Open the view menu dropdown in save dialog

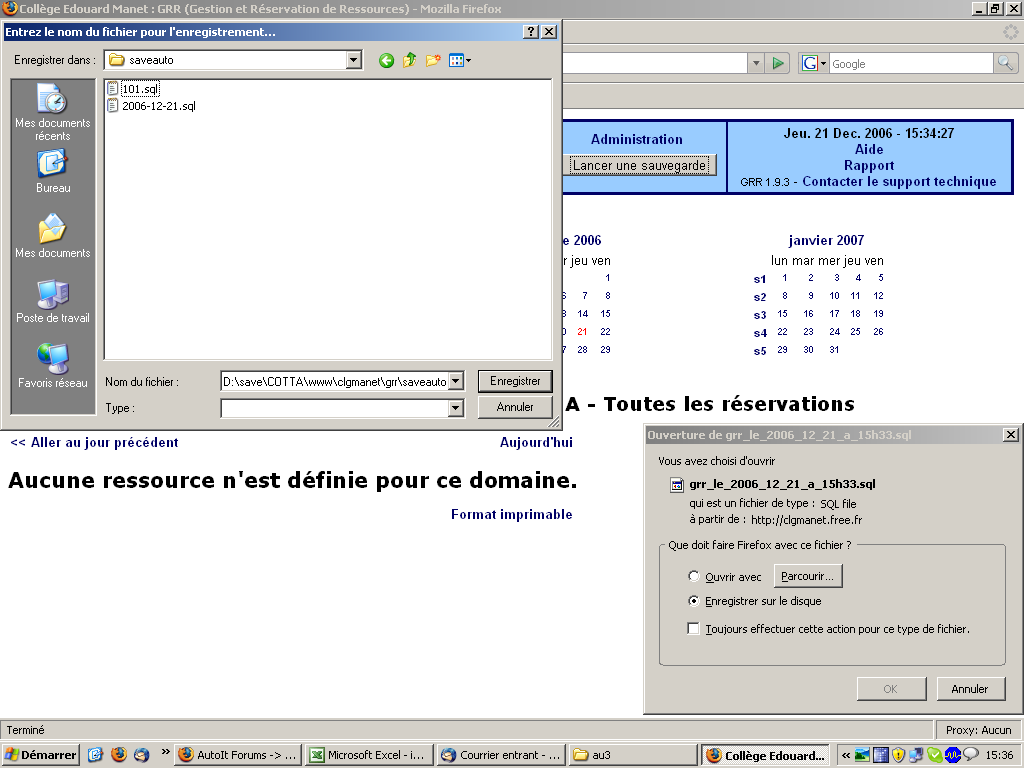(460, 61)
